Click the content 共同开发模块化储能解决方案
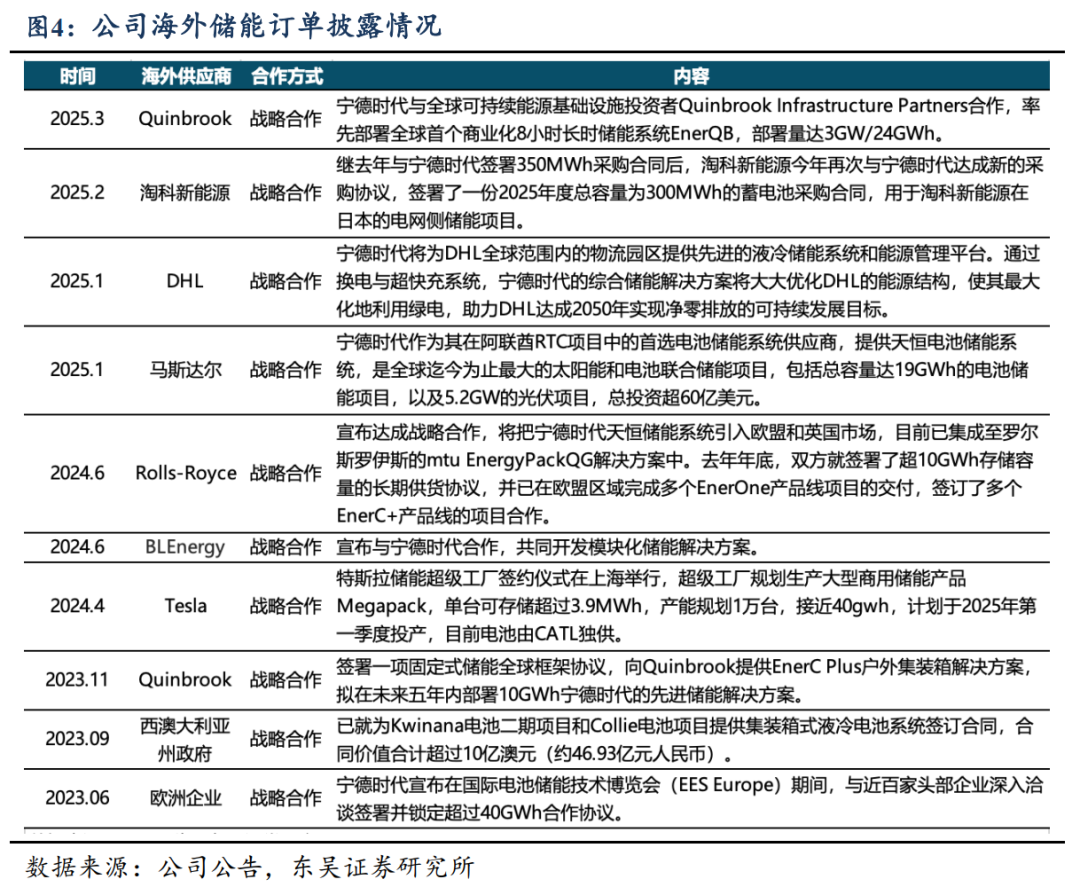Image resolution: width=1080 pixels, height=887 pixels. (x=548, y=547)
